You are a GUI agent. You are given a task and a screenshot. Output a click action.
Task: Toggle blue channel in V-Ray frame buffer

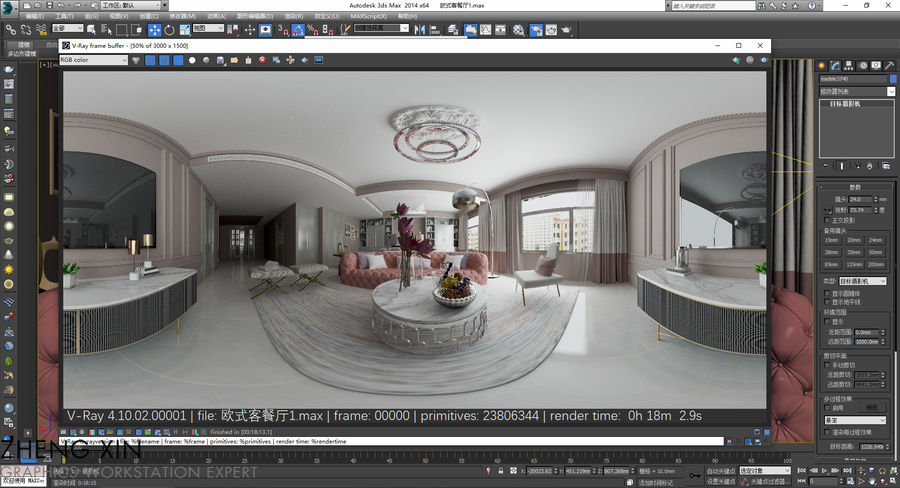point(178,60)
